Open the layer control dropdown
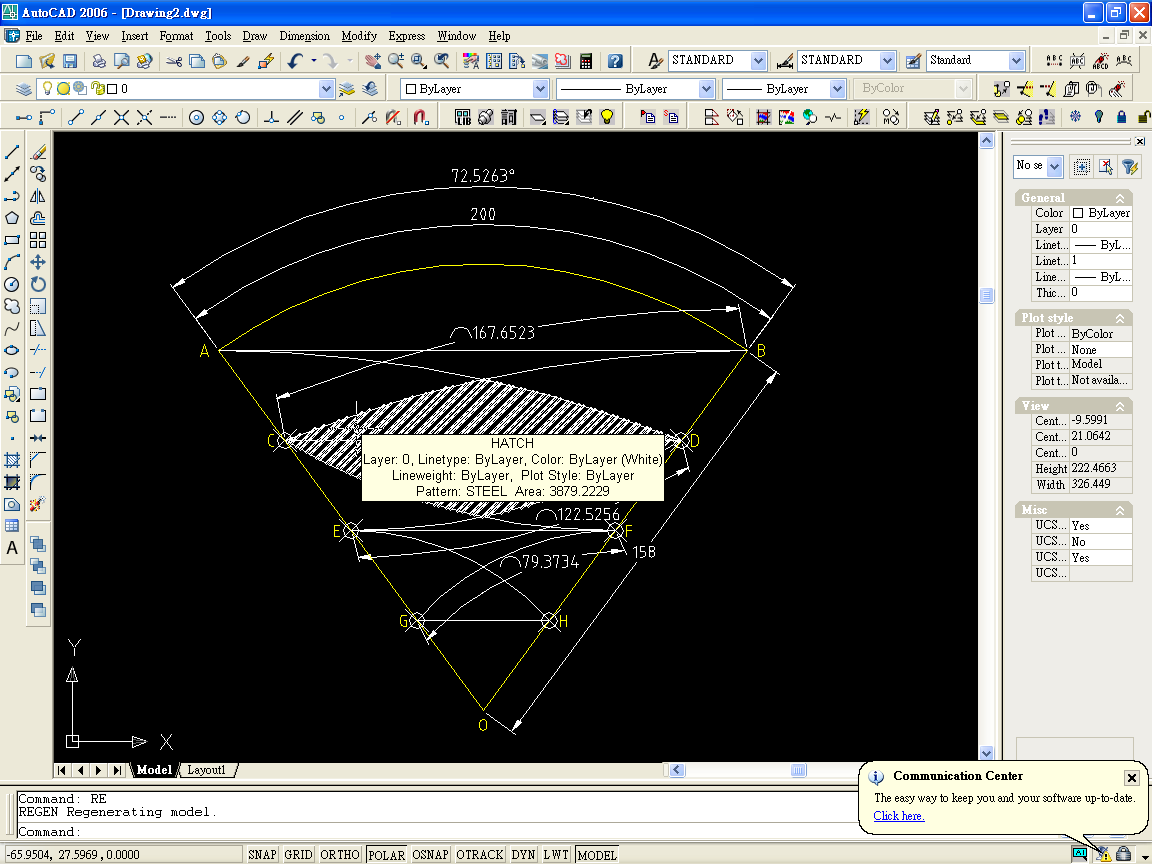 point(327,89)
